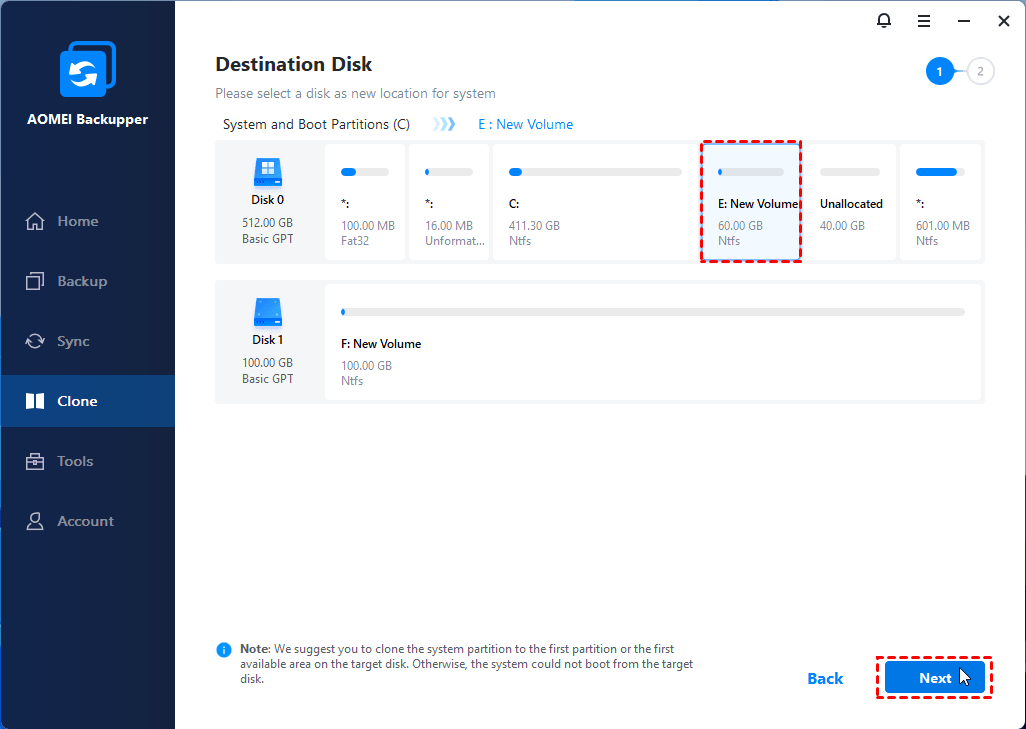Select the F: New Volume partition
This screenshot has height=729, width=1026.
point(653,342)
